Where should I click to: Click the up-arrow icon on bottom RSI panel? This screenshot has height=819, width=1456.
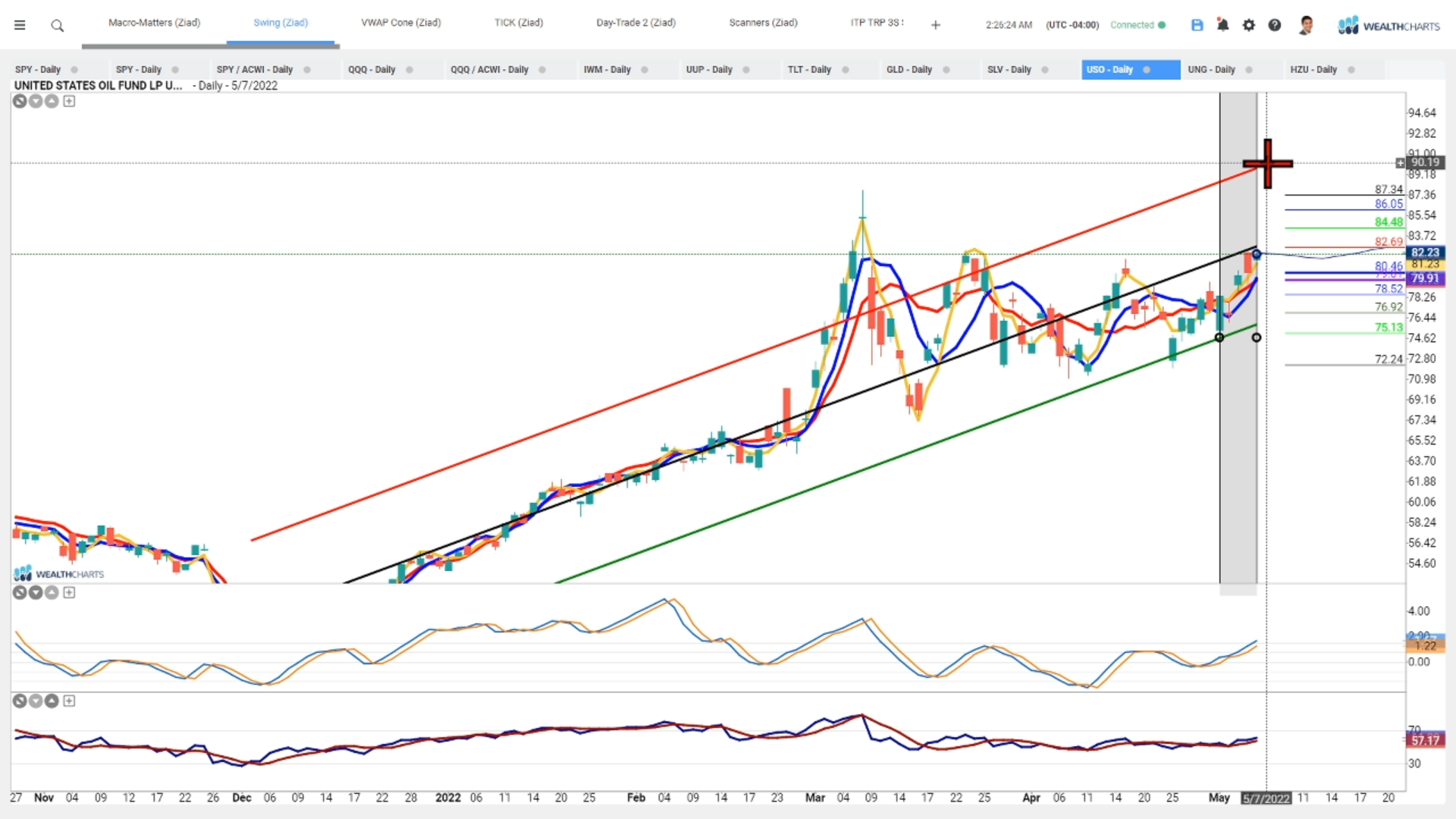point(52,701)
